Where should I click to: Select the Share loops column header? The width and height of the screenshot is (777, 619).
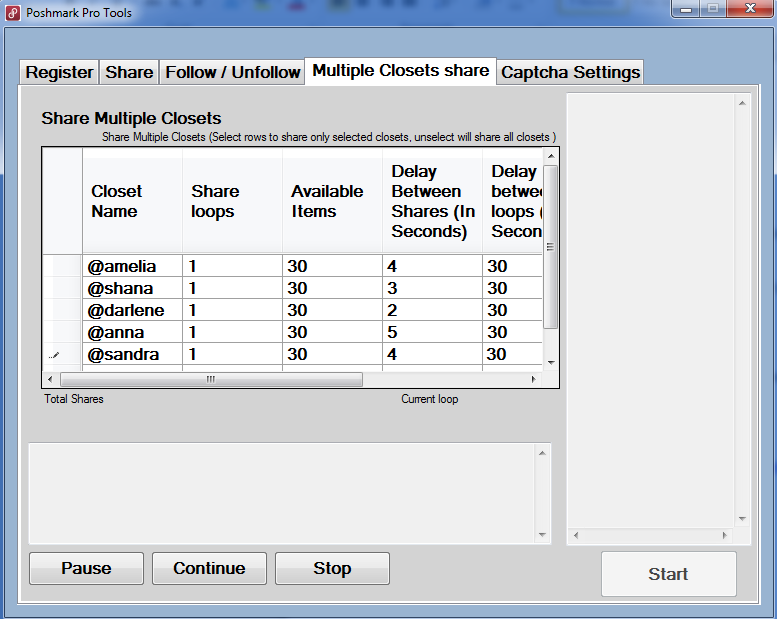click(x=232, y=201)
